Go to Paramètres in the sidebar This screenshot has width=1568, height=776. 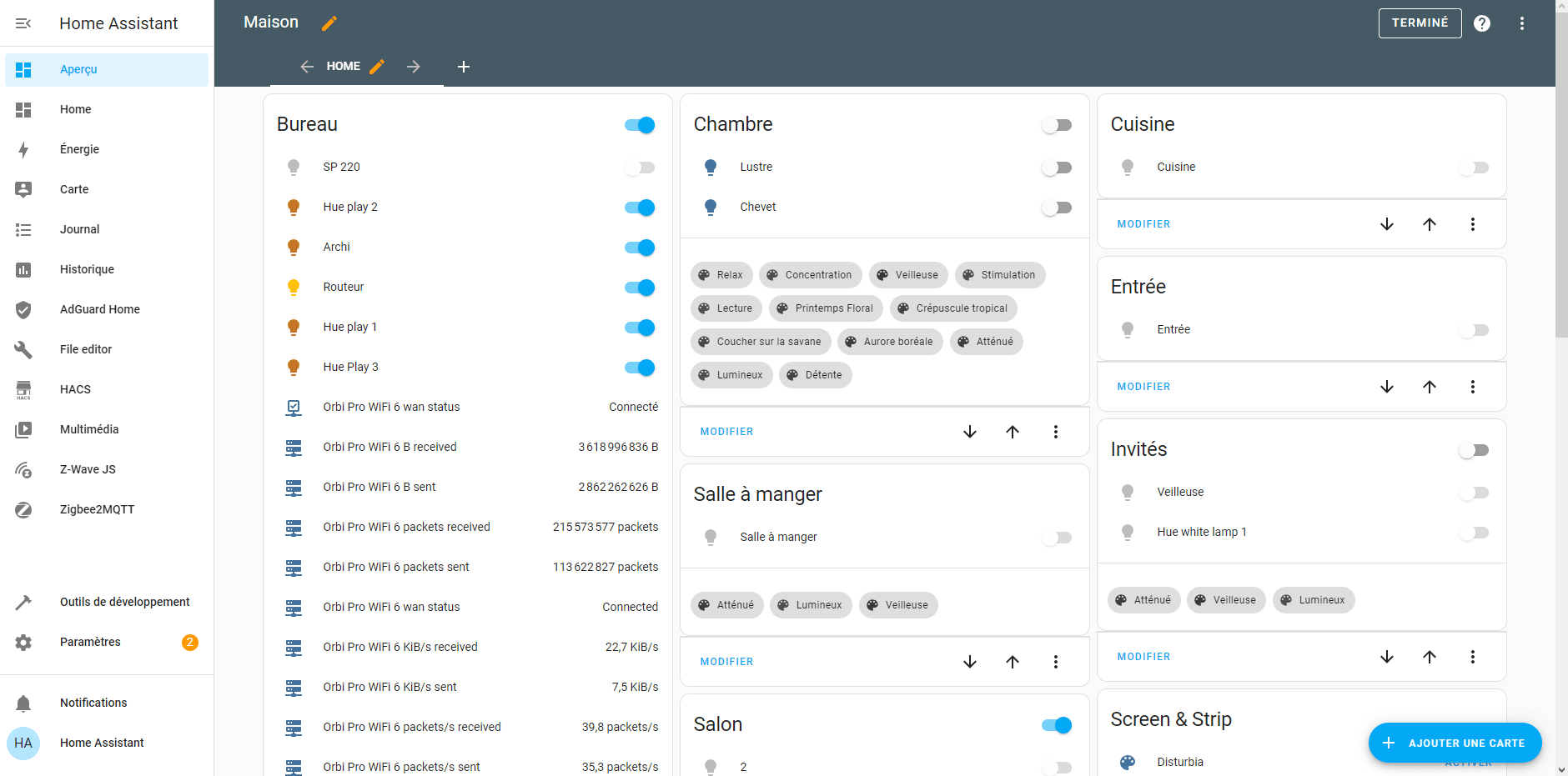point(90,642)
